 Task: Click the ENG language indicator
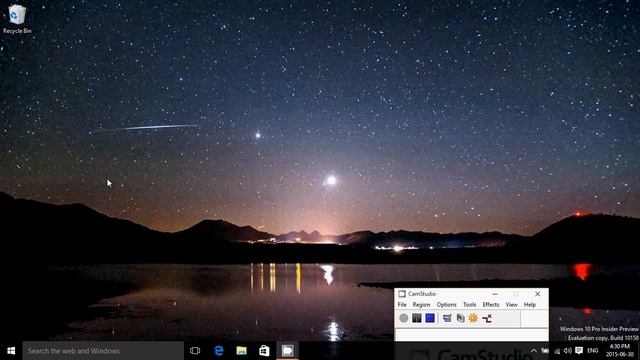pos(593,351)
